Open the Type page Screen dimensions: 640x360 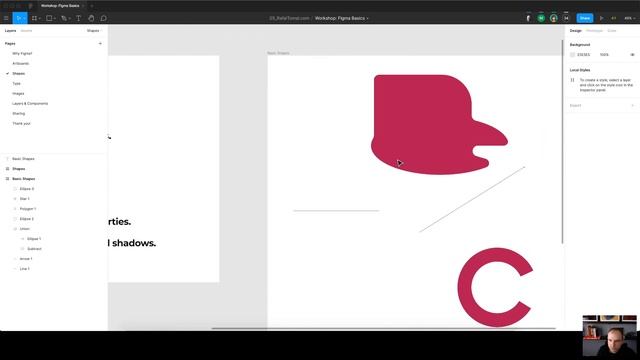pos(16,84)
